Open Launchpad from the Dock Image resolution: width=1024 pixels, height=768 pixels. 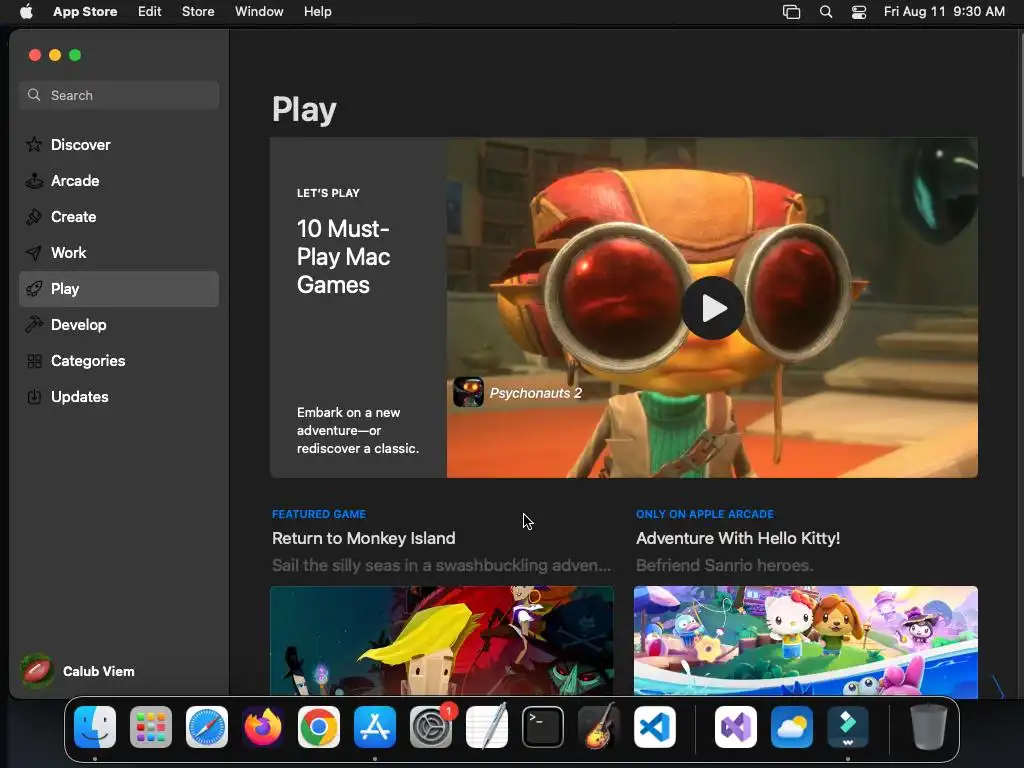click(x=151, y=727)
